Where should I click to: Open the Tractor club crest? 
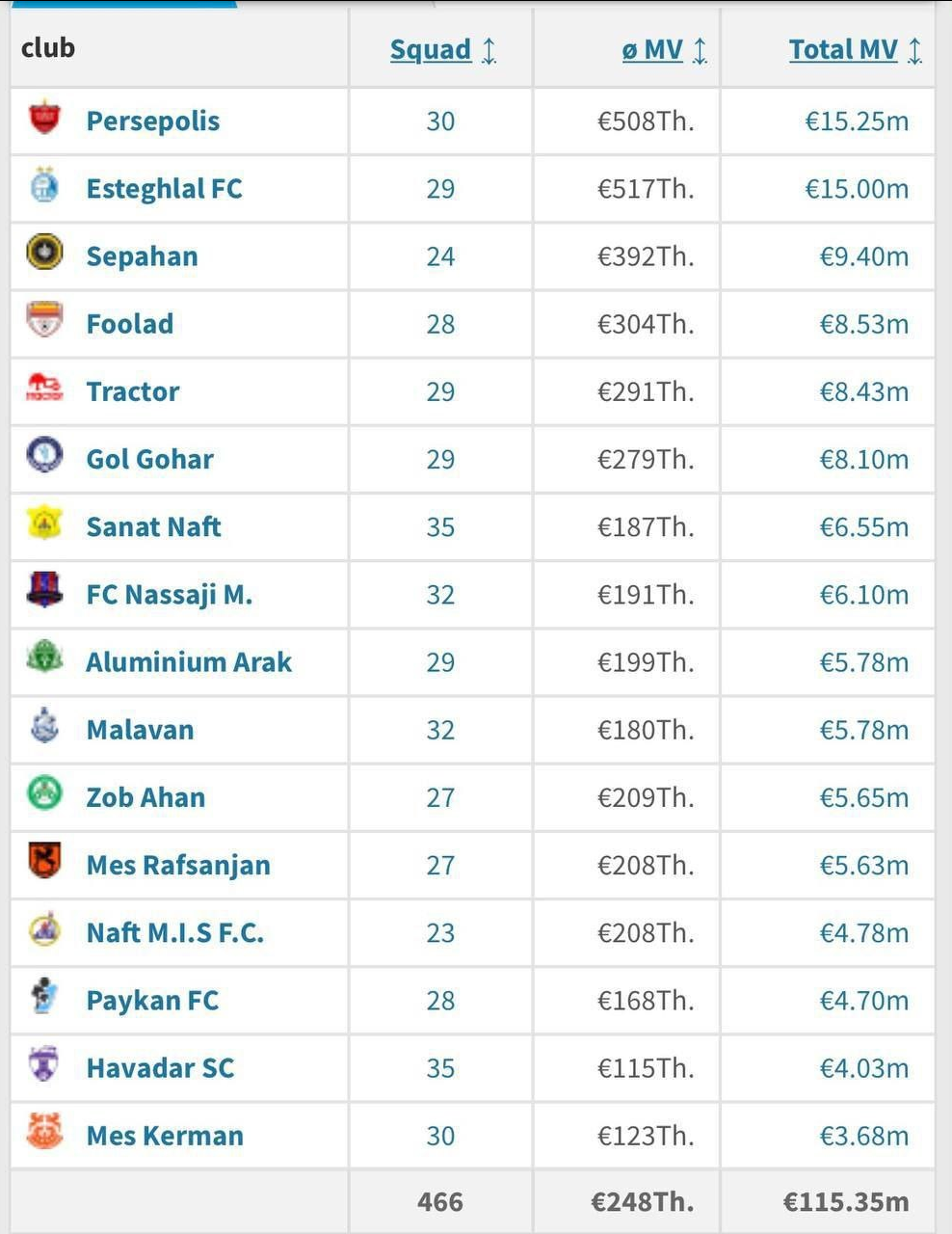tap(42, 391)
